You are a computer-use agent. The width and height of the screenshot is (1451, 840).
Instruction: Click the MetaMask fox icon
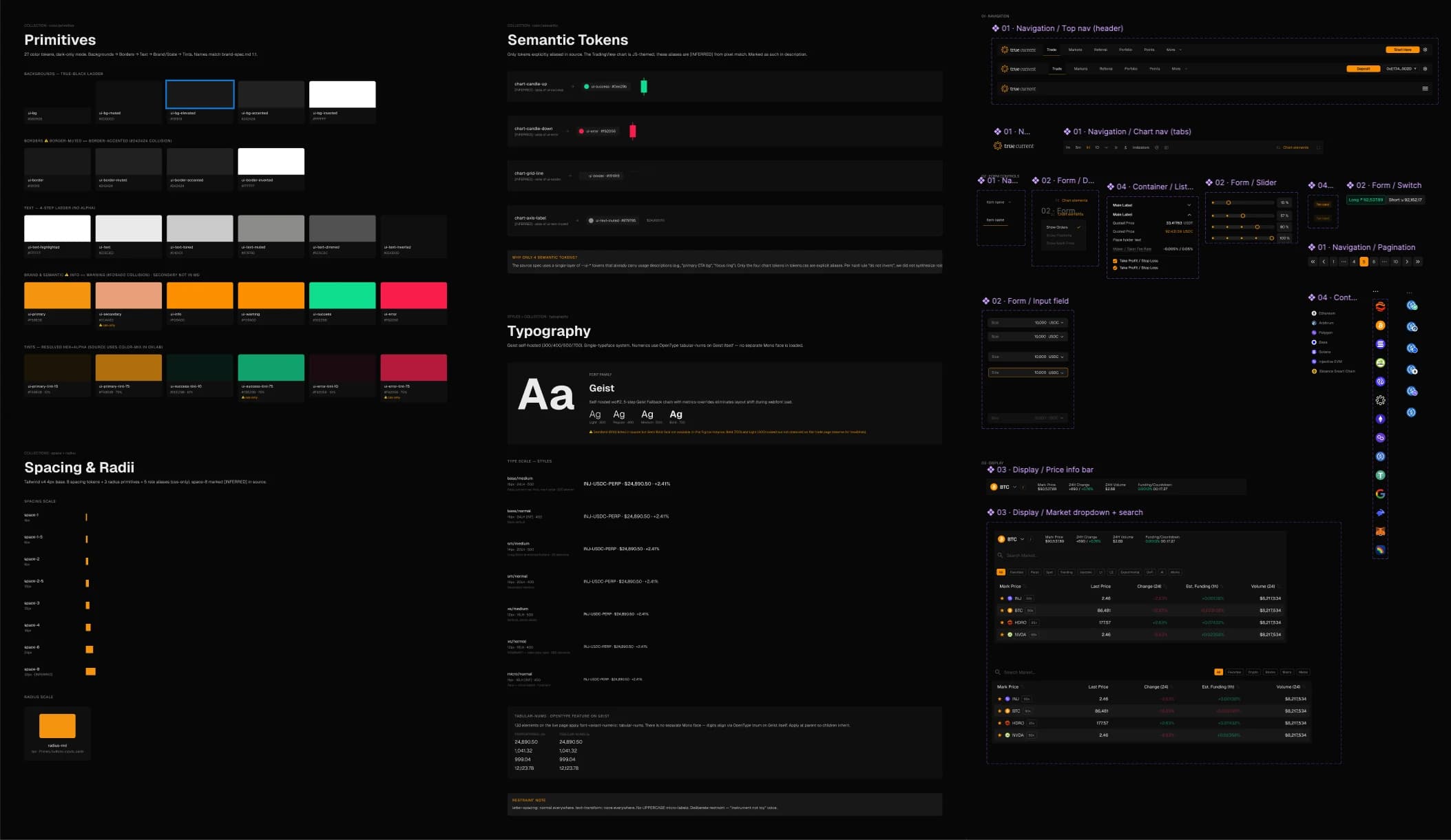1380,532
